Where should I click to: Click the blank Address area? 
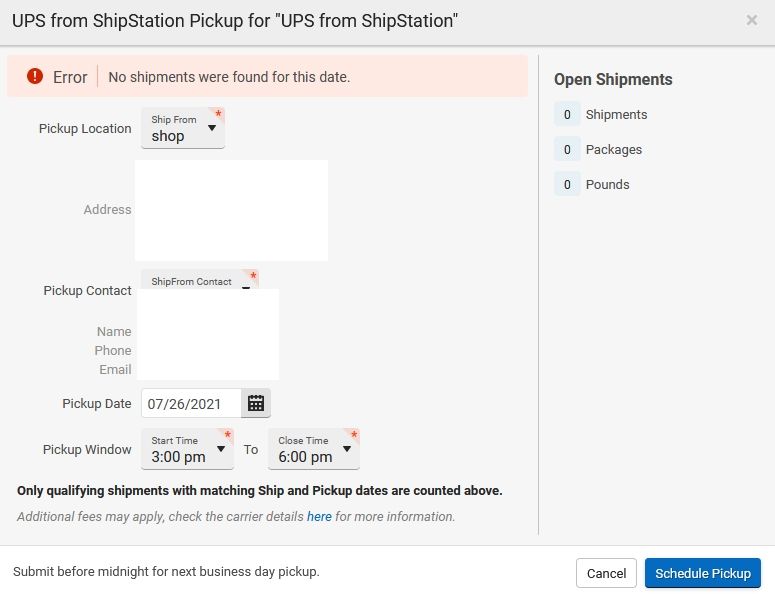(231, 210)
